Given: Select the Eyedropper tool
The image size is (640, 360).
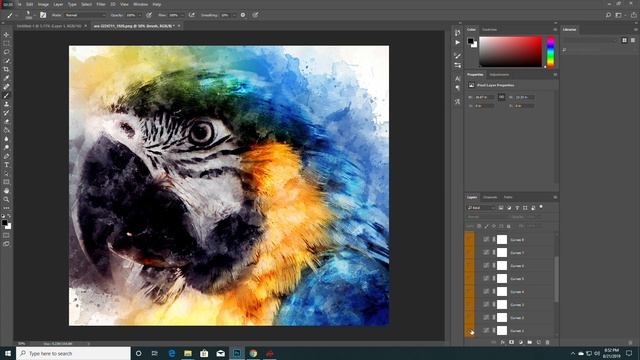Looking at the screenshot, I should [x=6, y=78].
